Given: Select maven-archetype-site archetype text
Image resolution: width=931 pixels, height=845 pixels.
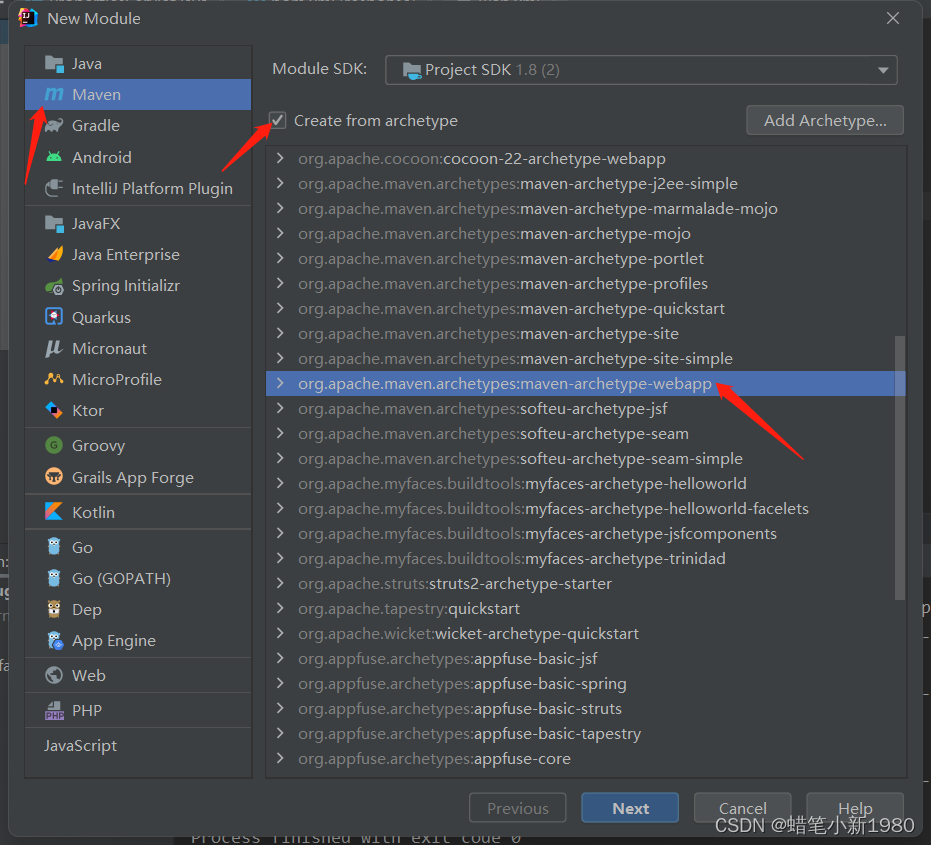Looking at the screenshot, I should coord(488,334).
